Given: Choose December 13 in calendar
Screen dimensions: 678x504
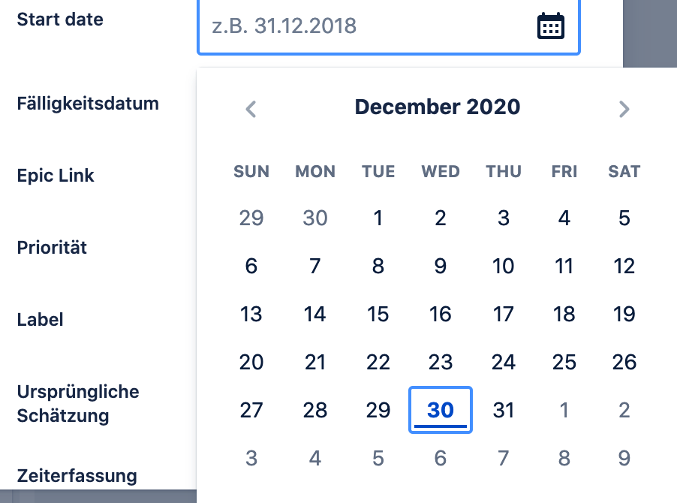Looking at the screenshot, I should 251,314.
